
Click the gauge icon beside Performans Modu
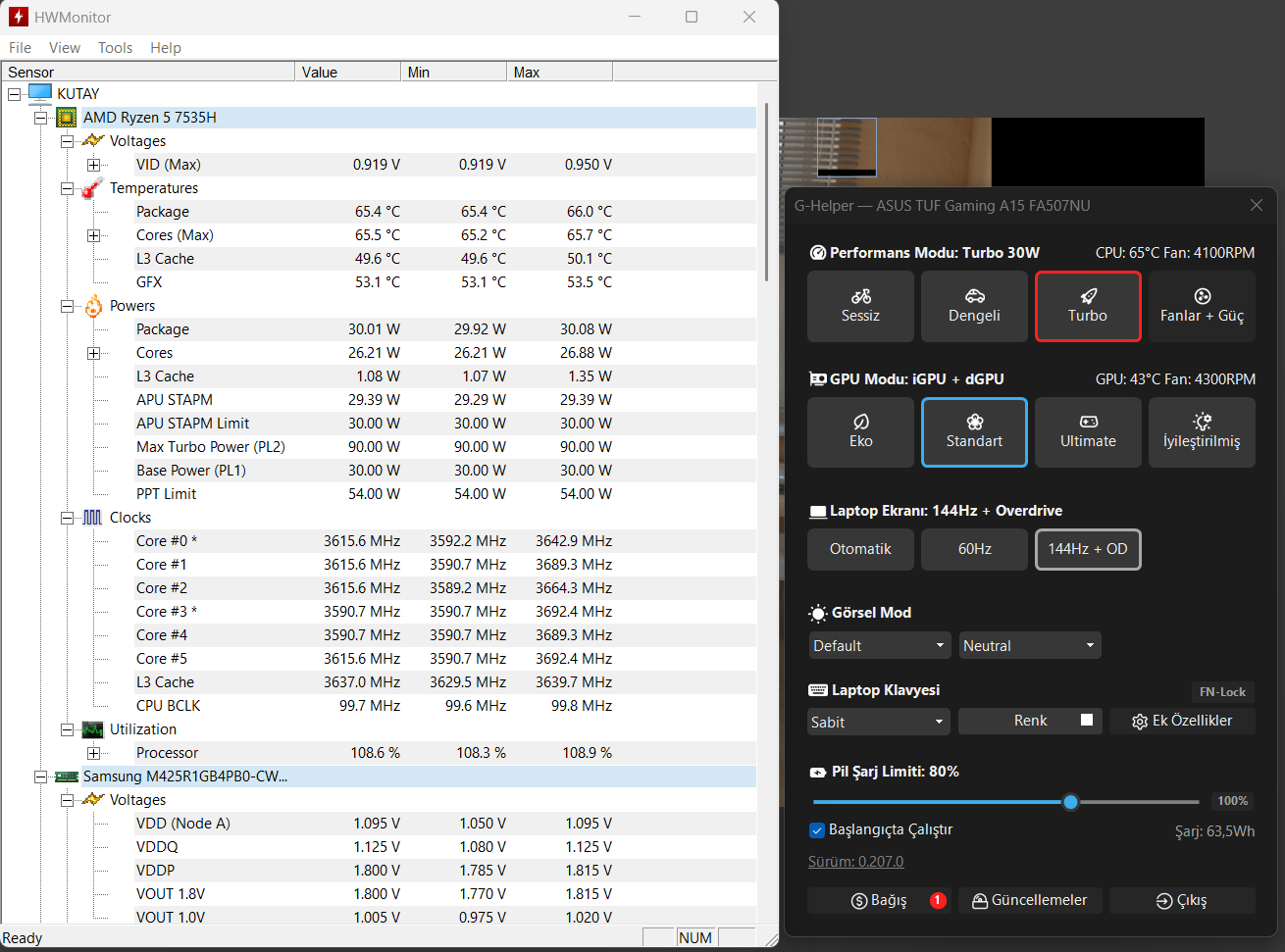tap(818, 253)
